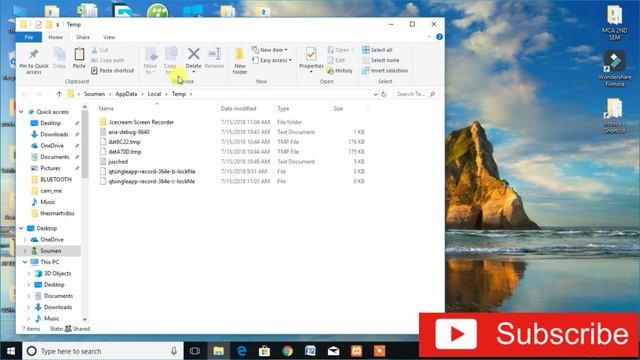Viewport: 640px width, 360px height.
Task: Click the Up one level arrow
Action: point(59,94)
